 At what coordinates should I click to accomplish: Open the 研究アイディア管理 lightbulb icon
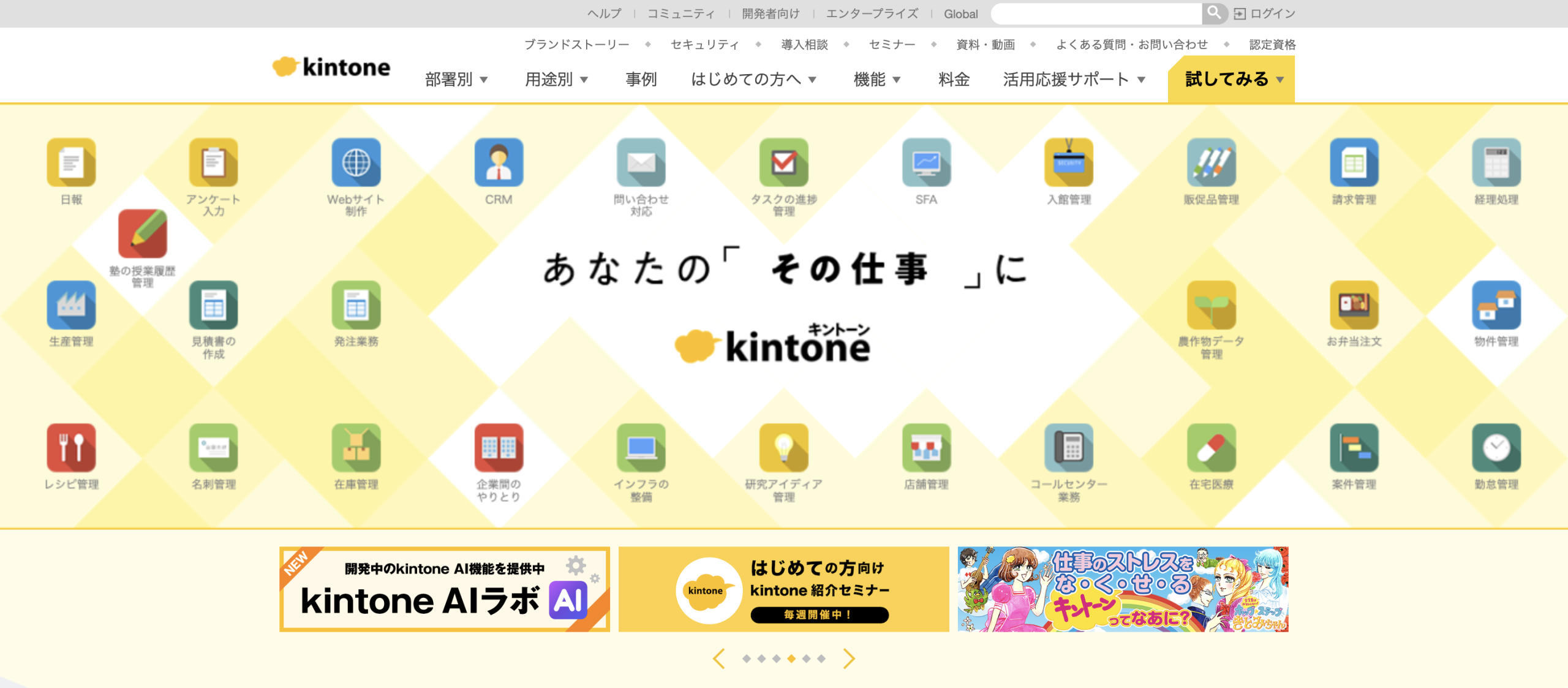[x=783, y=447]
